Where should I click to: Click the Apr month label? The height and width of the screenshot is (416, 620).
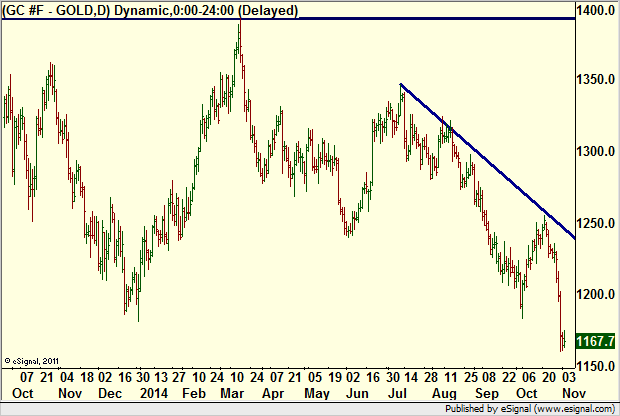tap(273, 393)
